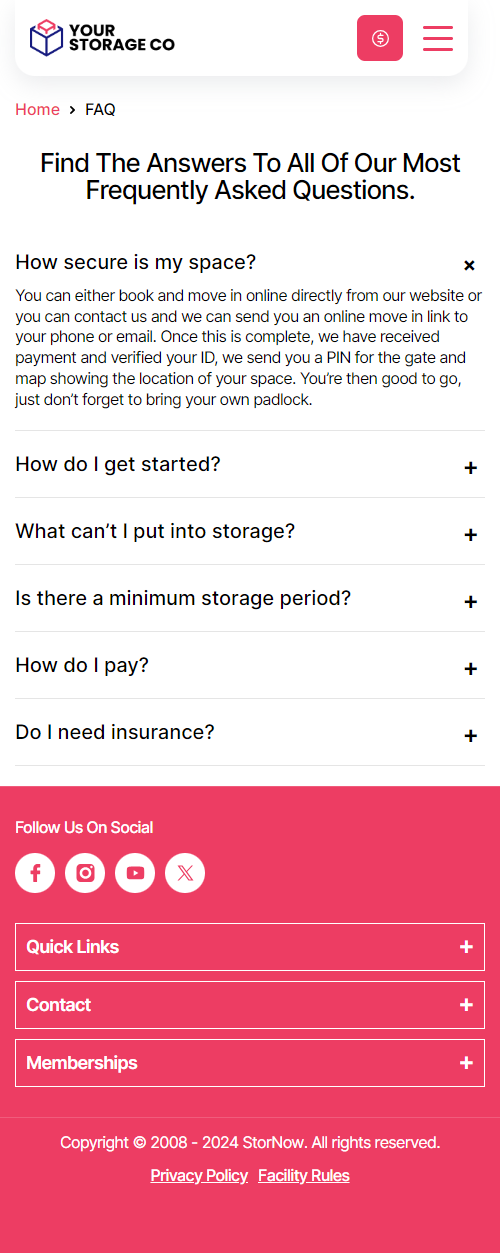Open the Instagram social icon

[85, 873]
